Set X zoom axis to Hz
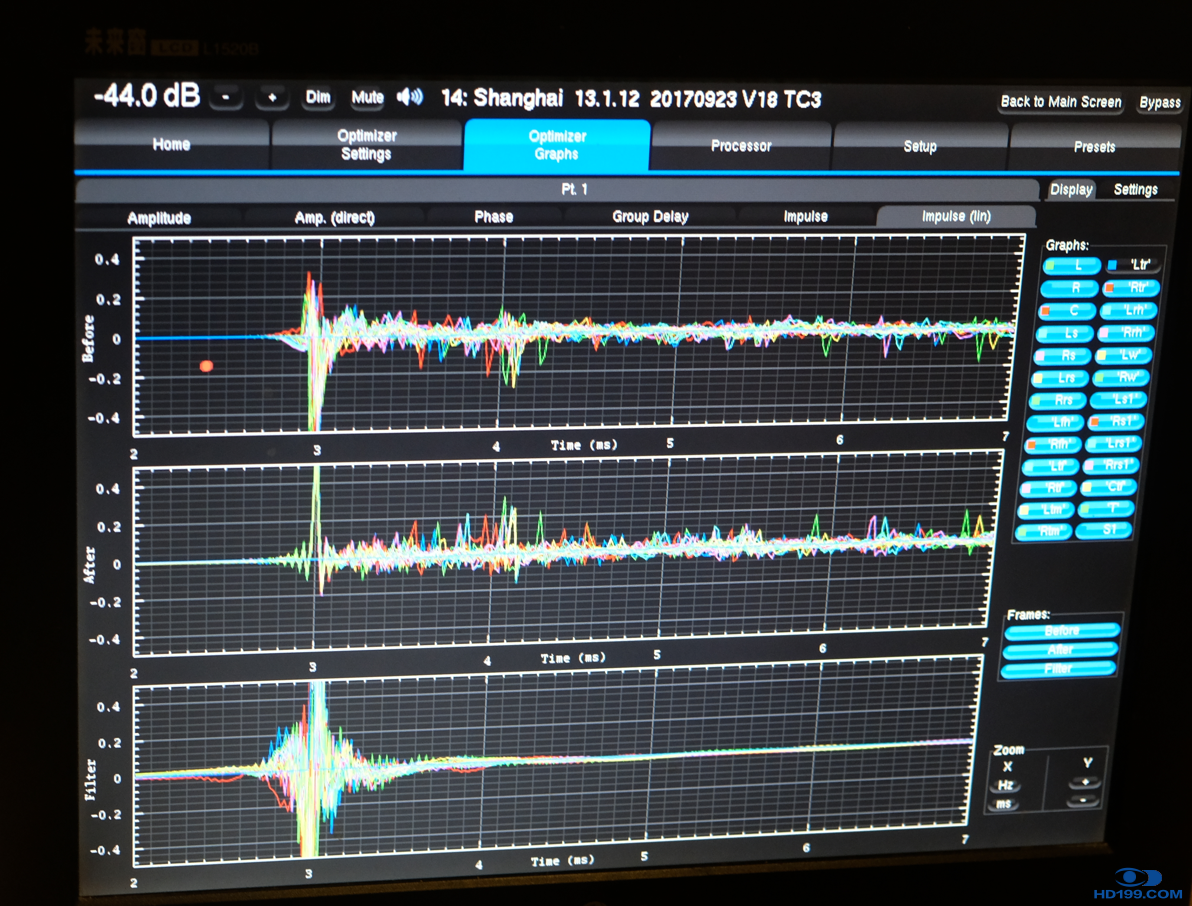 click(1004, 786)
